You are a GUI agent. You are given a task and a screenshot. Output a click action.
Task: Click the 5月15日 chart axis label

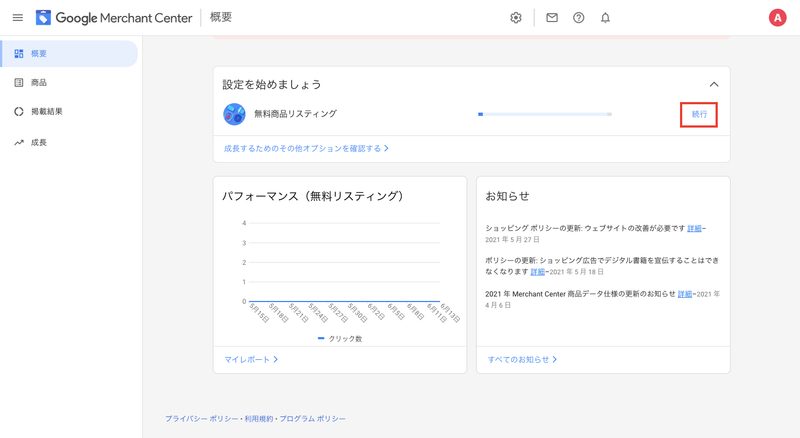click(259, 312)
